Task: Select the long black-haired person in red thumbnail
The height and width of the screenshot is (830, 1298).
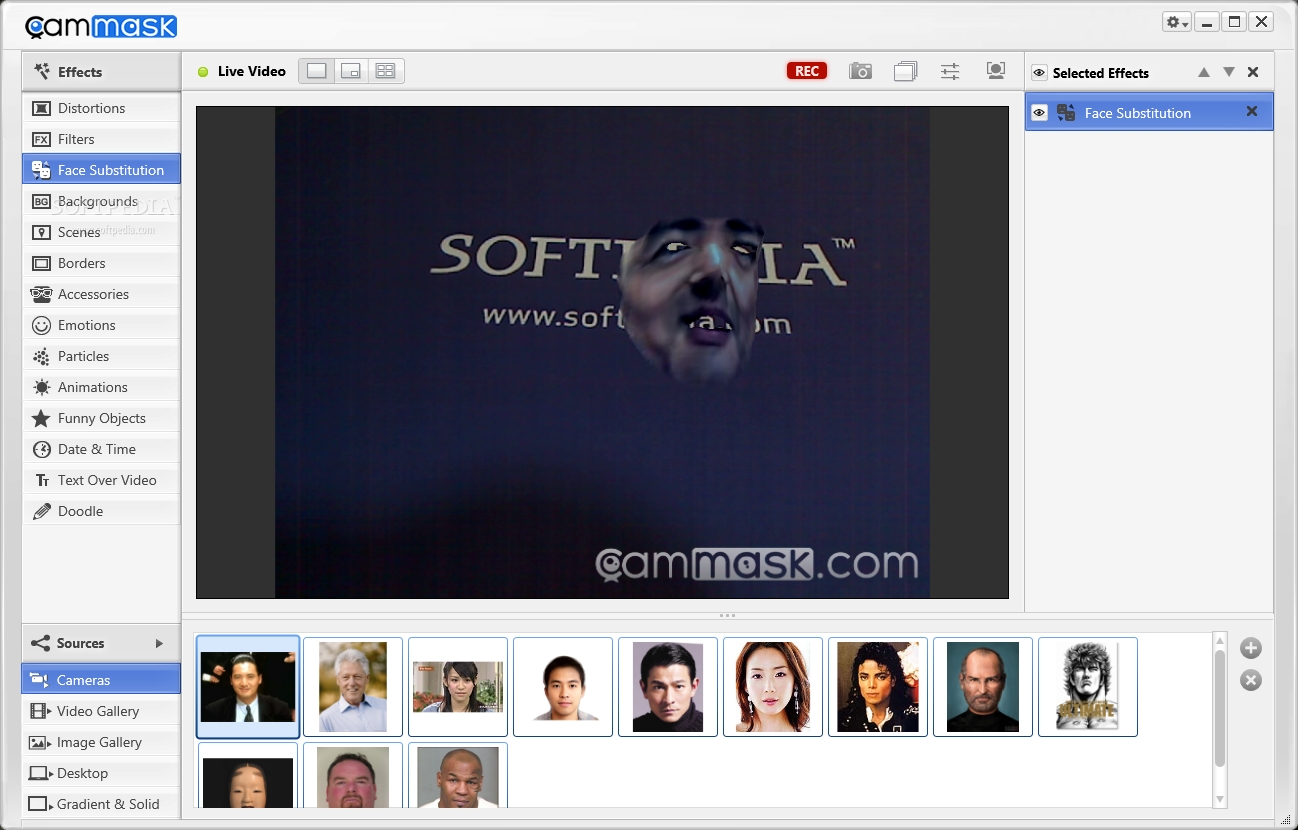Action: (878, 687)
